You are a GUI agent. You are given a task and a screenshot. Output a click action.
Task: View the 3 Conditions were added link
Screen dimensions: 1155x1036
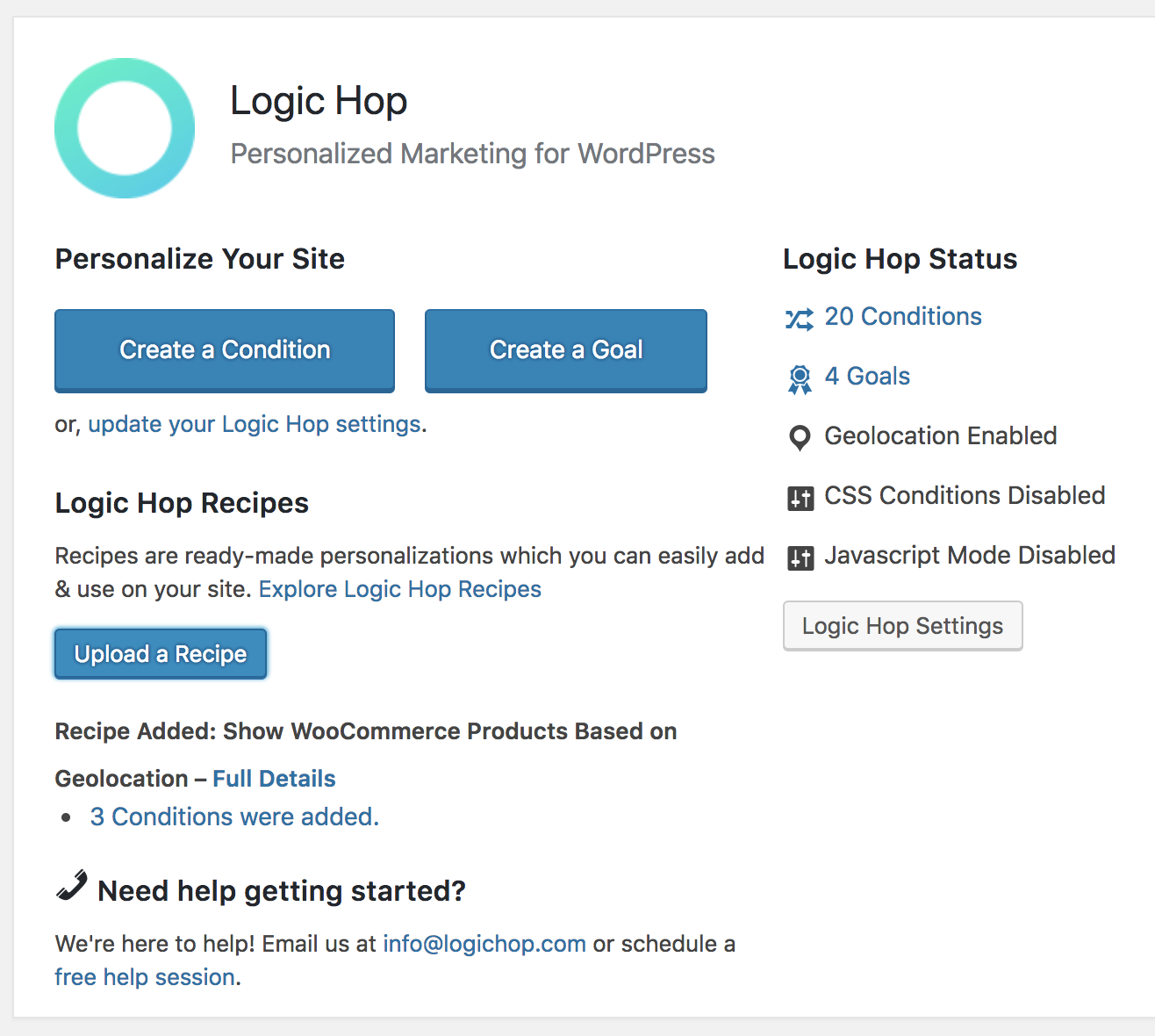click(234, 817)
